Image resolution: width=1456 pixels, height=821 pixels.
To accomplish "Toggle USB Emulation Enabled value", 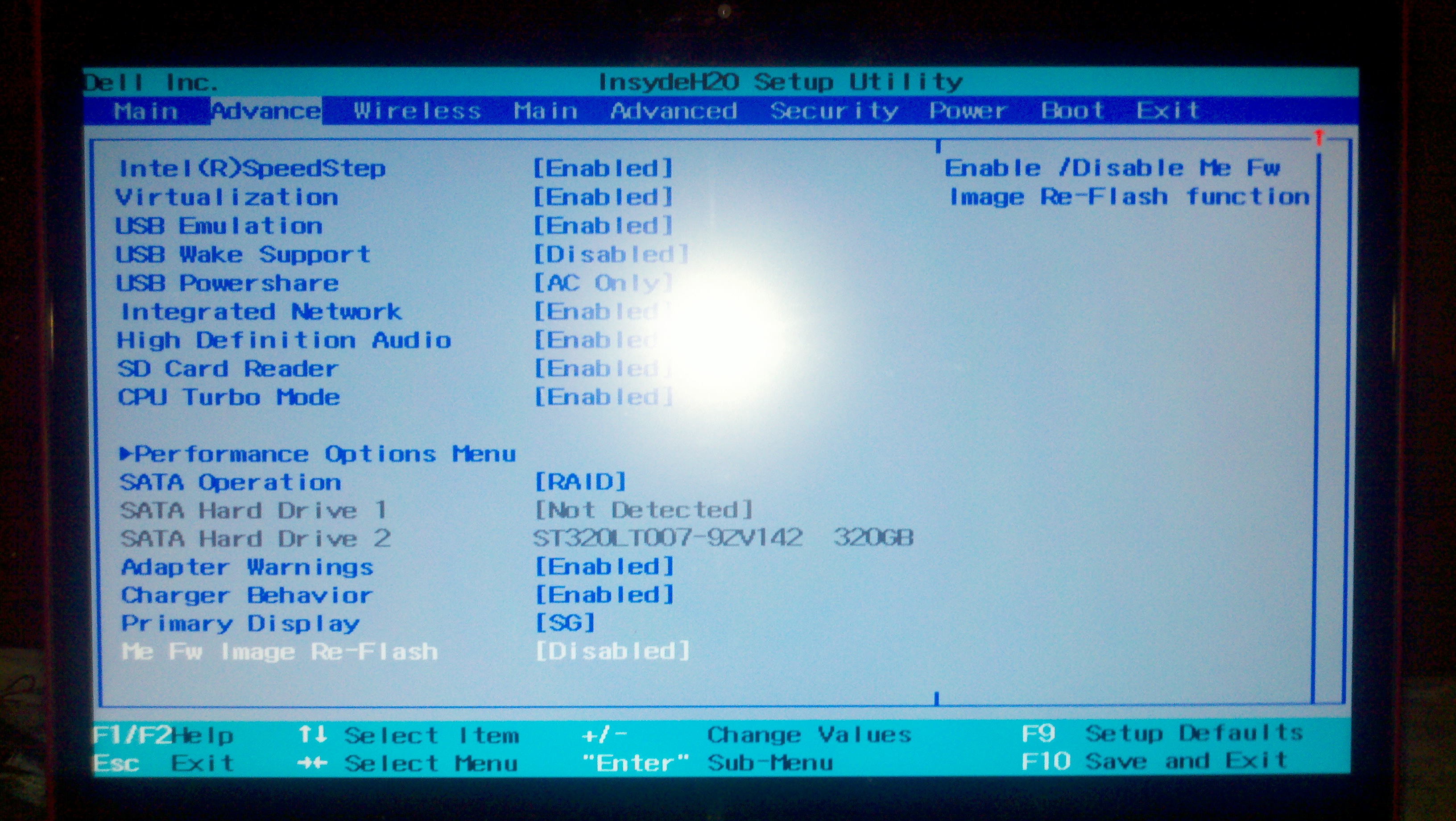I will tap(603, 226).
